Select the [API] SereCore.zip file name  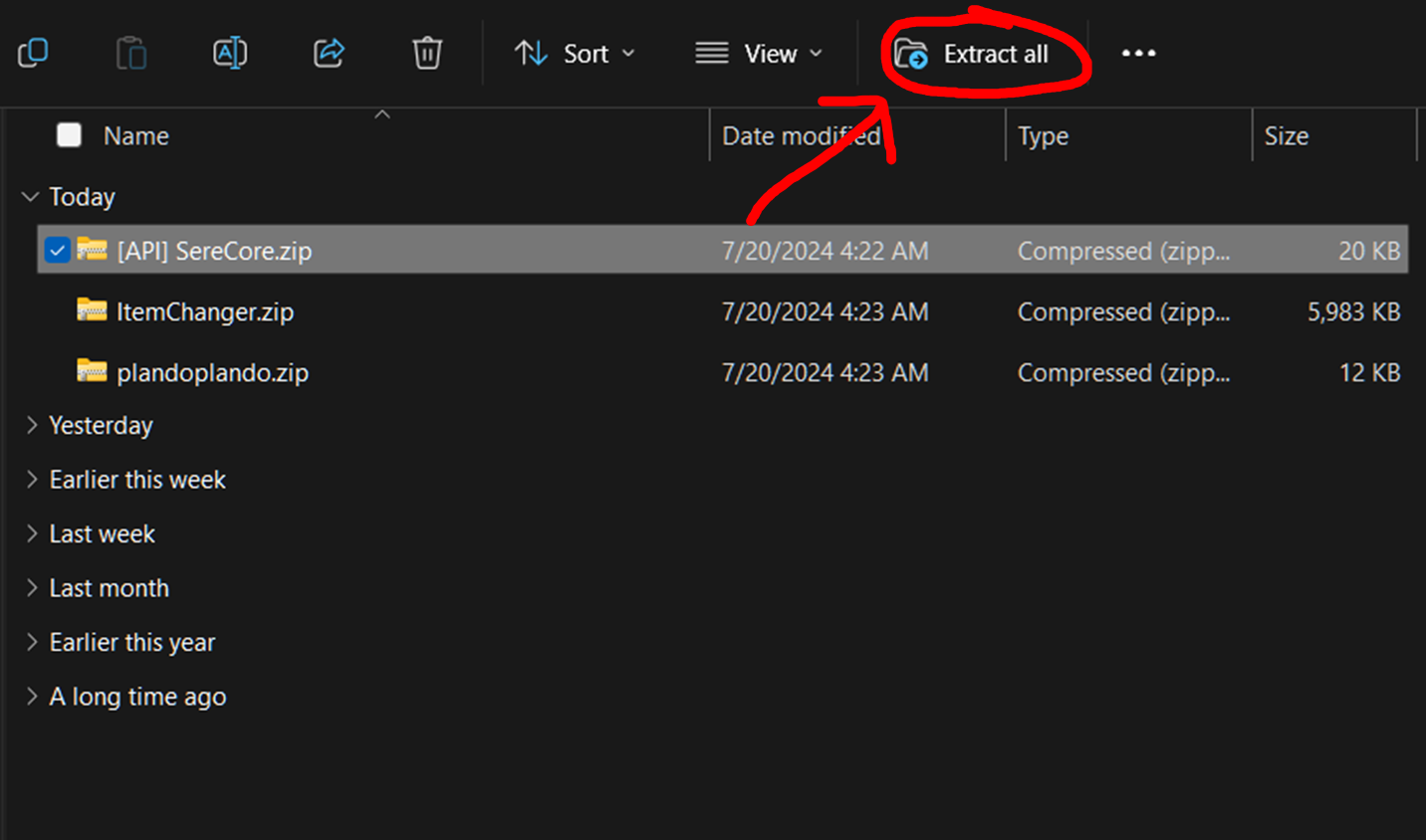point(214,251)
